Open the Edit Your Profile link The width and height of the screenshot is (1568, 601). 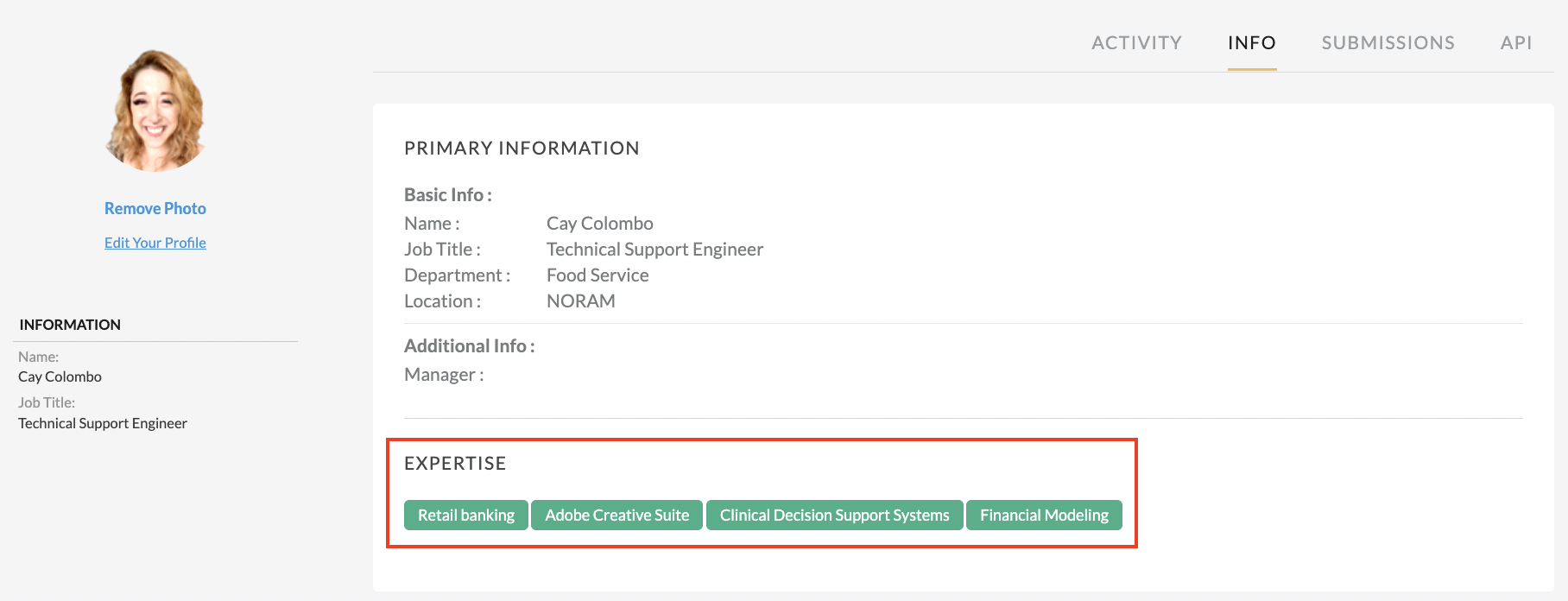pos(155,243)
